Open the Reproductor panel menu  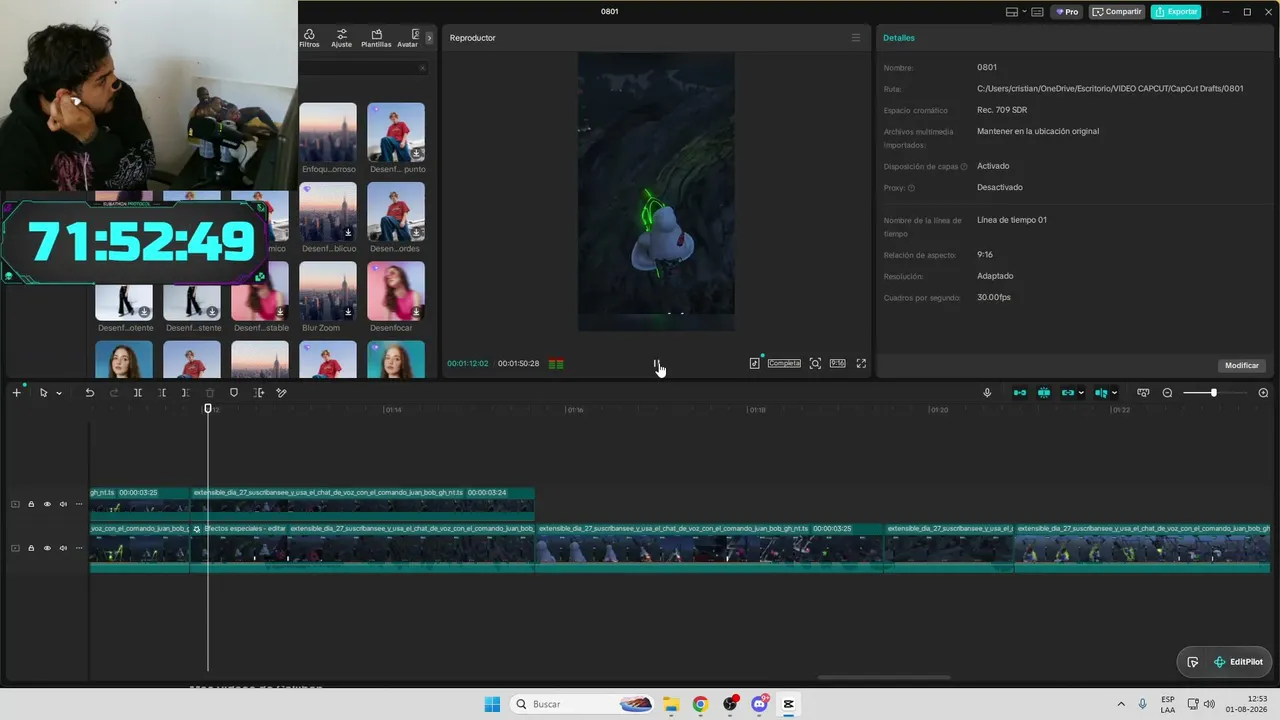pyautogui.click(x=855, y=38)
